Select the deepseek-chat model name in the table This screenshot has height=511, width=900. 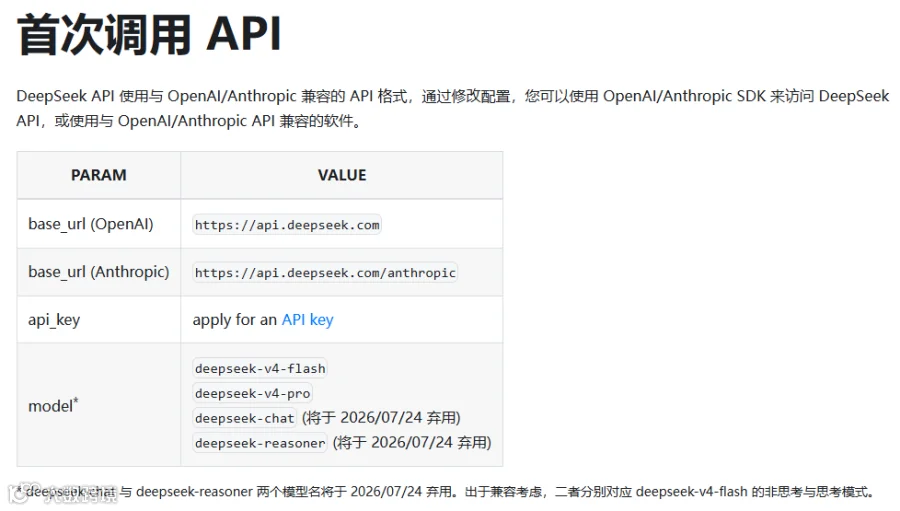tap(245, 418)
